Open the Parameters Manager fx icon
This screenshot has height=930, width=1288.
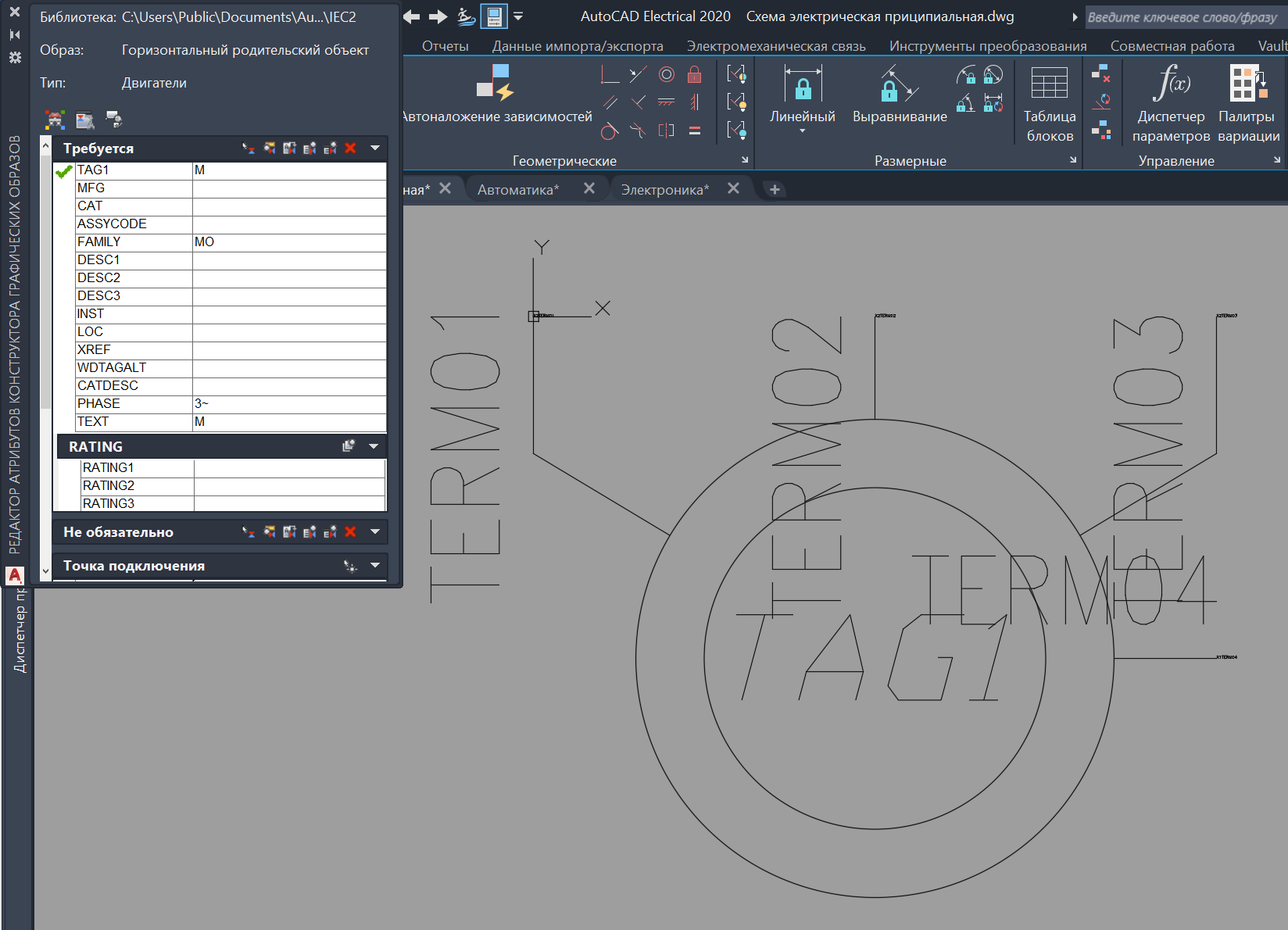1171,83
